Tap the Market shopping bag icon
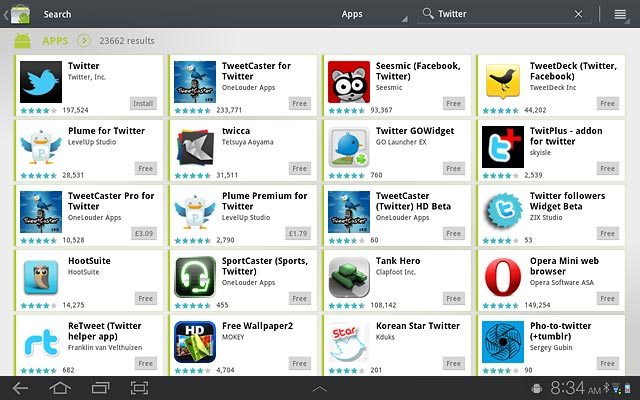The image size is (640, 400). [x=20, y=14]
